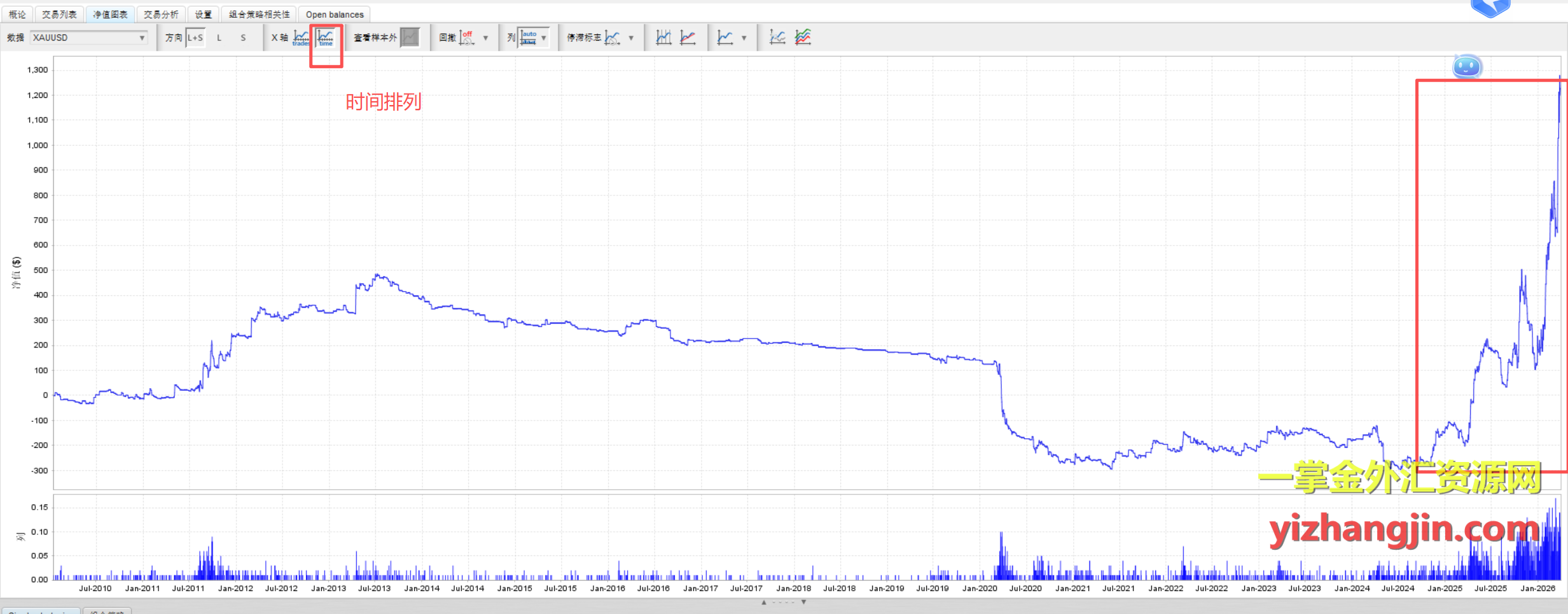Switch X axis to trades view
Viewport: 1568px width, 614px height.
point(301,38)
